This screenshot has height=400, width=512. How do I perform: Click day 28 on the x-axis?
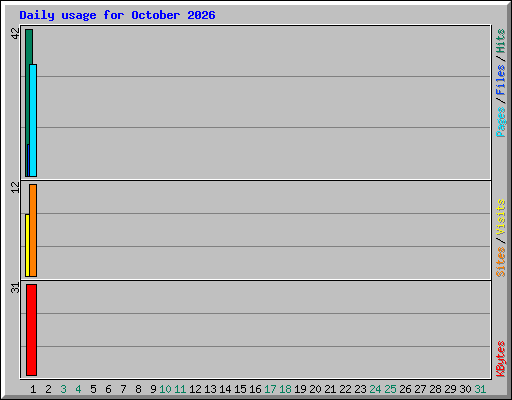[435, 389]
